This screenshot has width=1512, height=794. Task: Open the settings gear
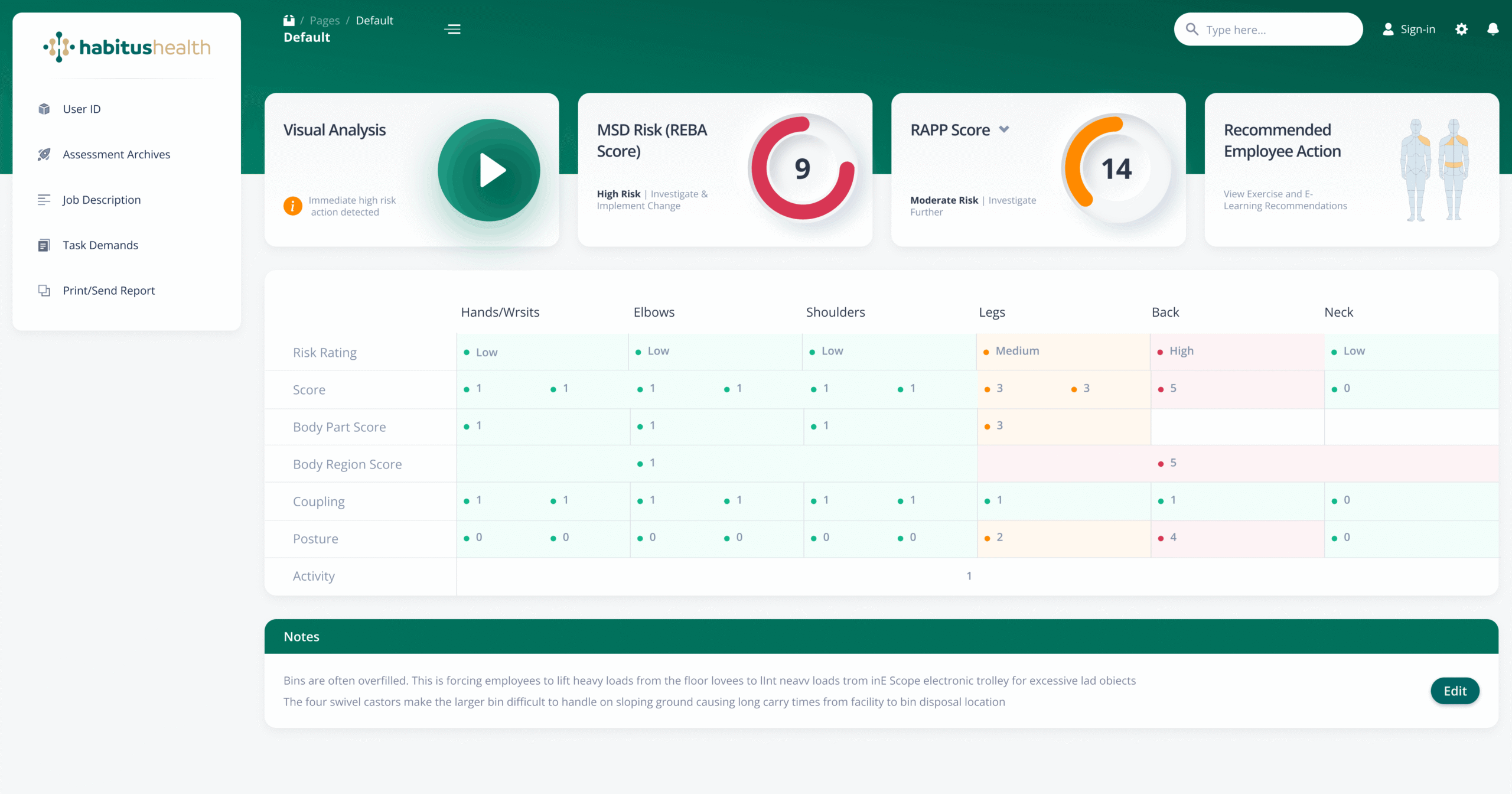click(x=1462, y=29)
